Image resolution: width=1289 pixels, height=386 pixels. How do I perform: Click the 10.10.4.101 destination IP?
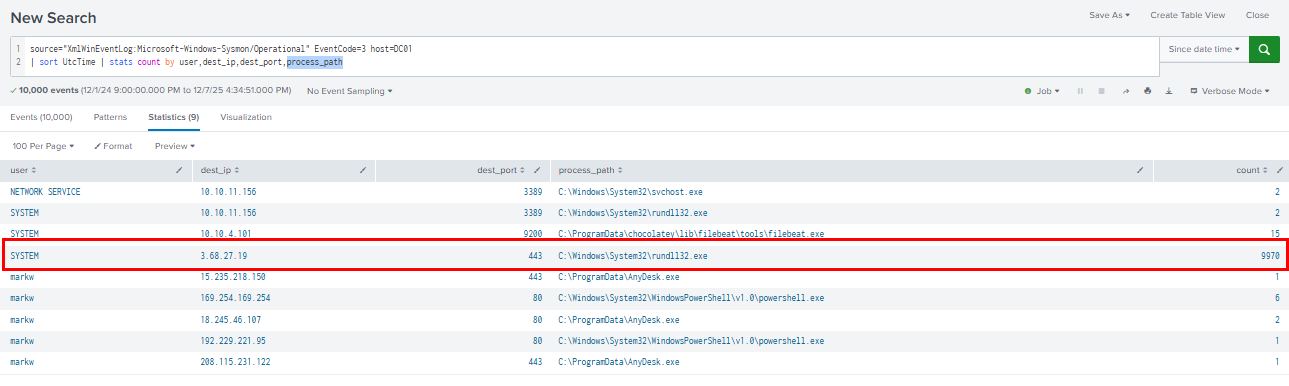coord(226,234)
